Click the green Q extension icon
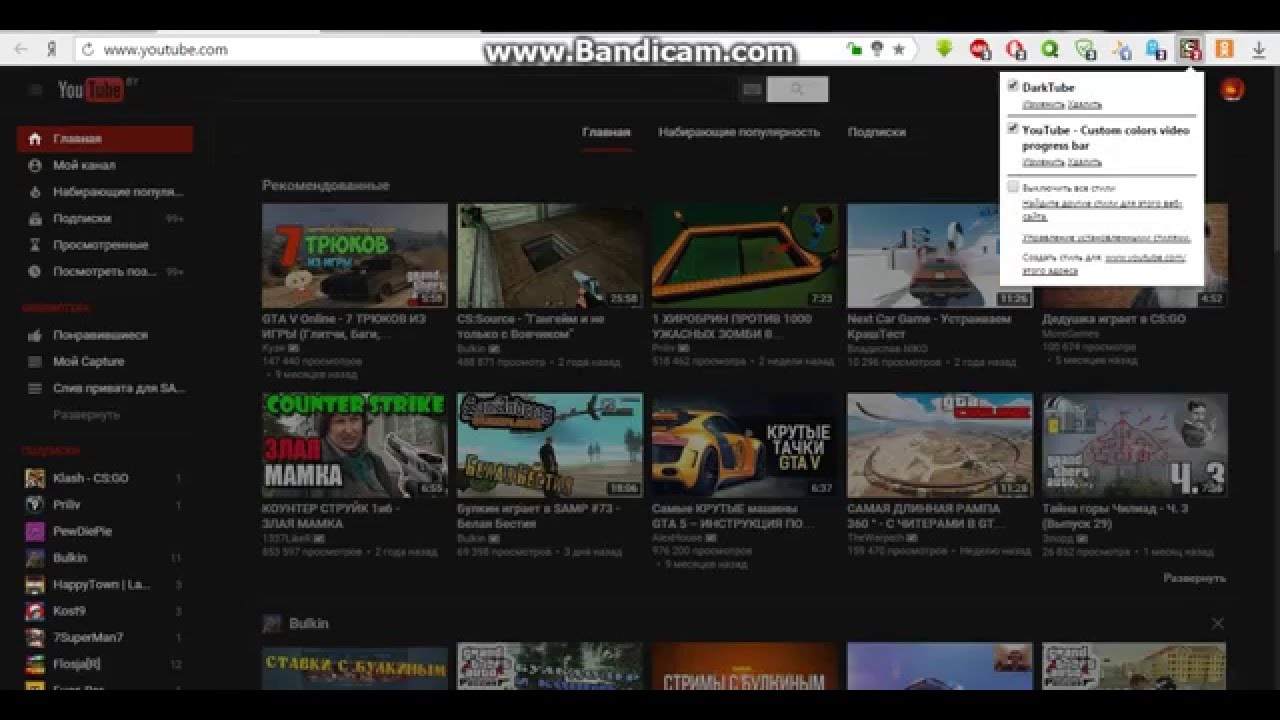The width and height of the screenshot is (1280, 720). pyautogui.click(x=1050, y=49)
